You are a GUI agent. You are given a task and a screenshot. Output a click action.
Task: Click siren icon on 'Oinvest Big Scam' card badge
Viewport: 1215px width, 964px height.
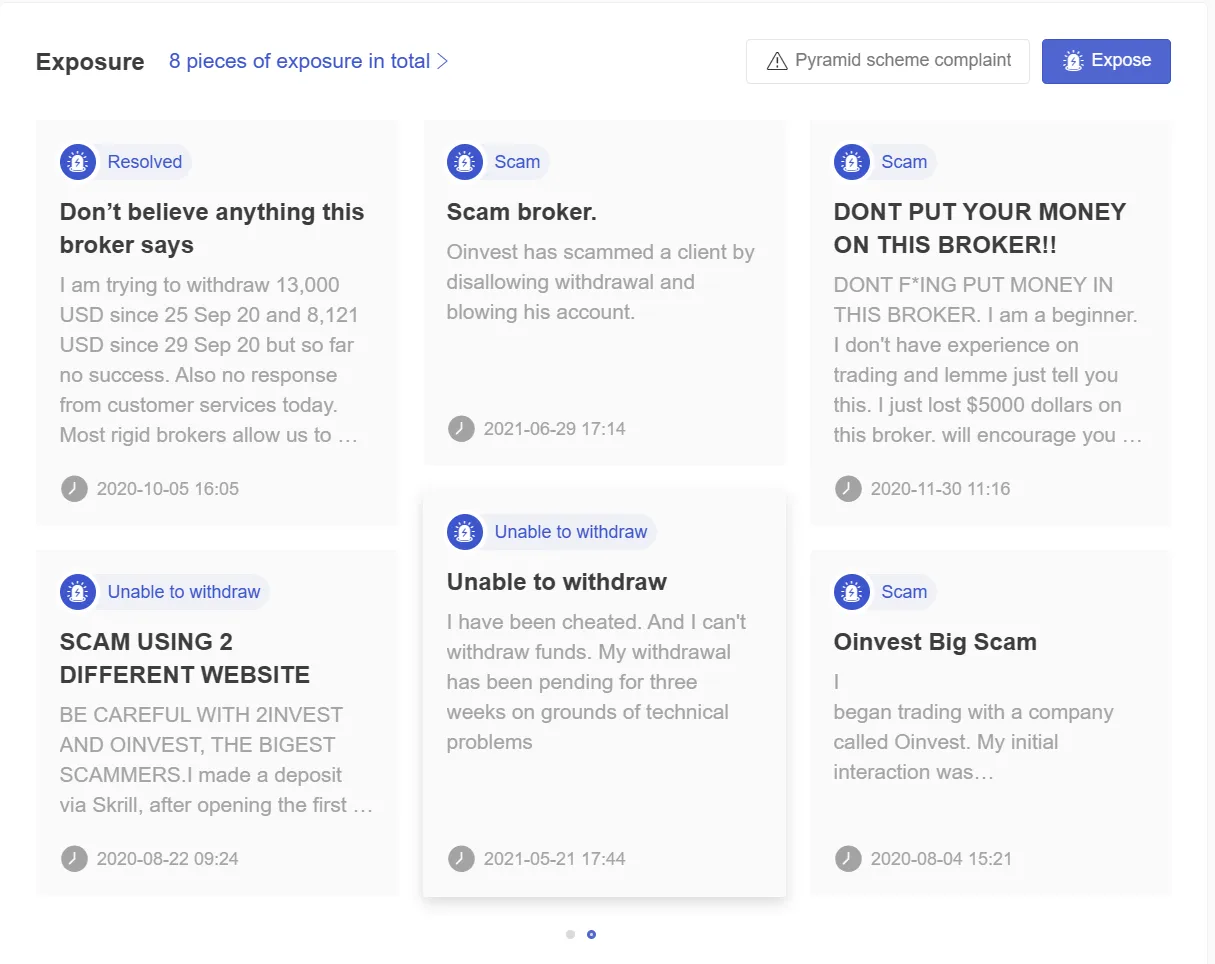point(852,592)
